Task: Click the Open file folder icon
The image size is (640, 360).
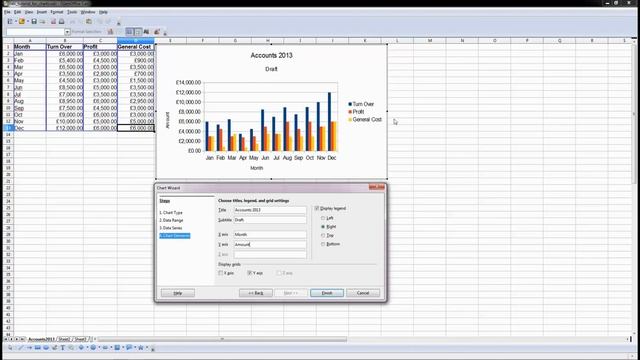Action: tap(22, 21)
